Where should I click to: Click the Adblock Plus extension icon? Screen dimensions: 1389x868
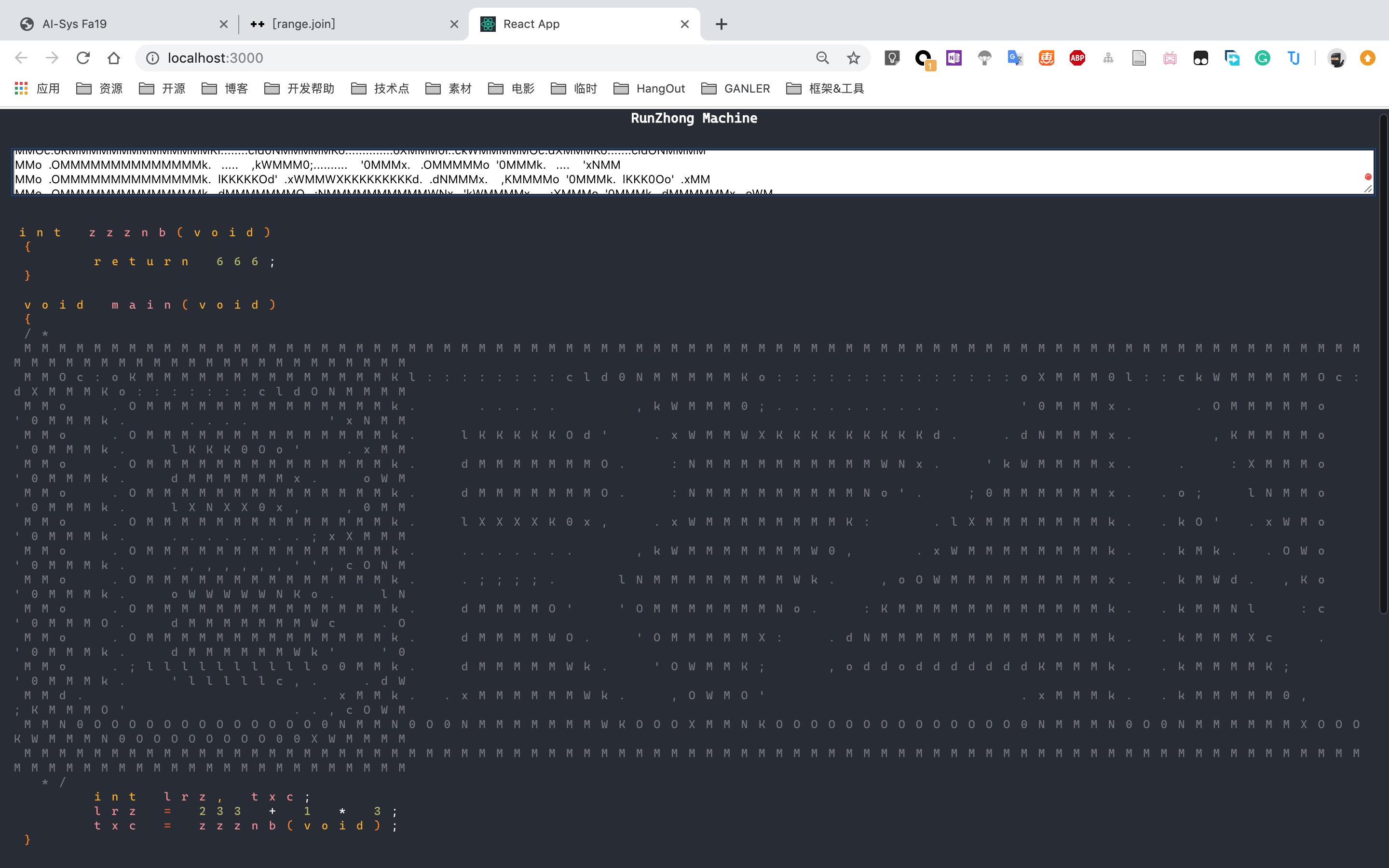pyautogui.click(x=1077, y=58)
